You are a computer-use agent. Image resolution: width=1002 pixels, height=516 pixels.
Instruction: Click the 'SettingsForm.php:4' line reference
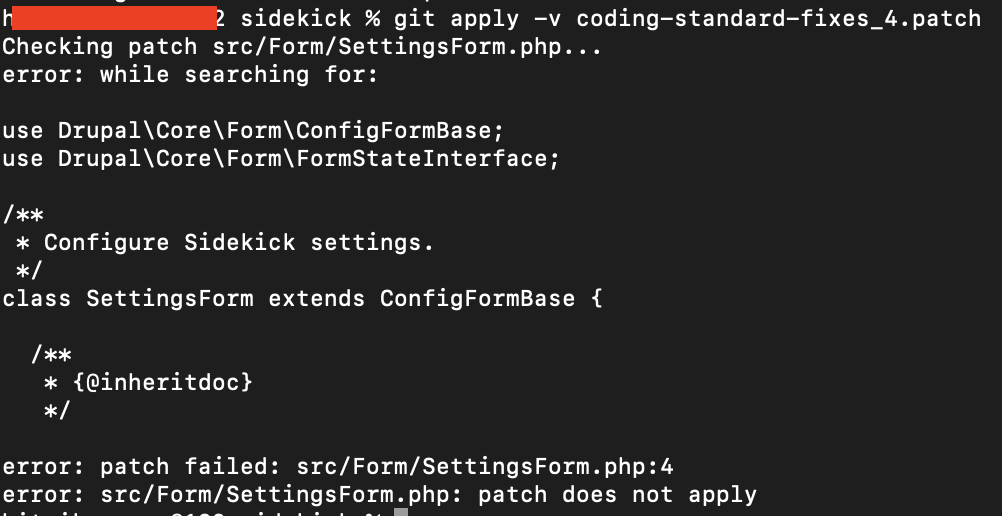tap(548, 467)
